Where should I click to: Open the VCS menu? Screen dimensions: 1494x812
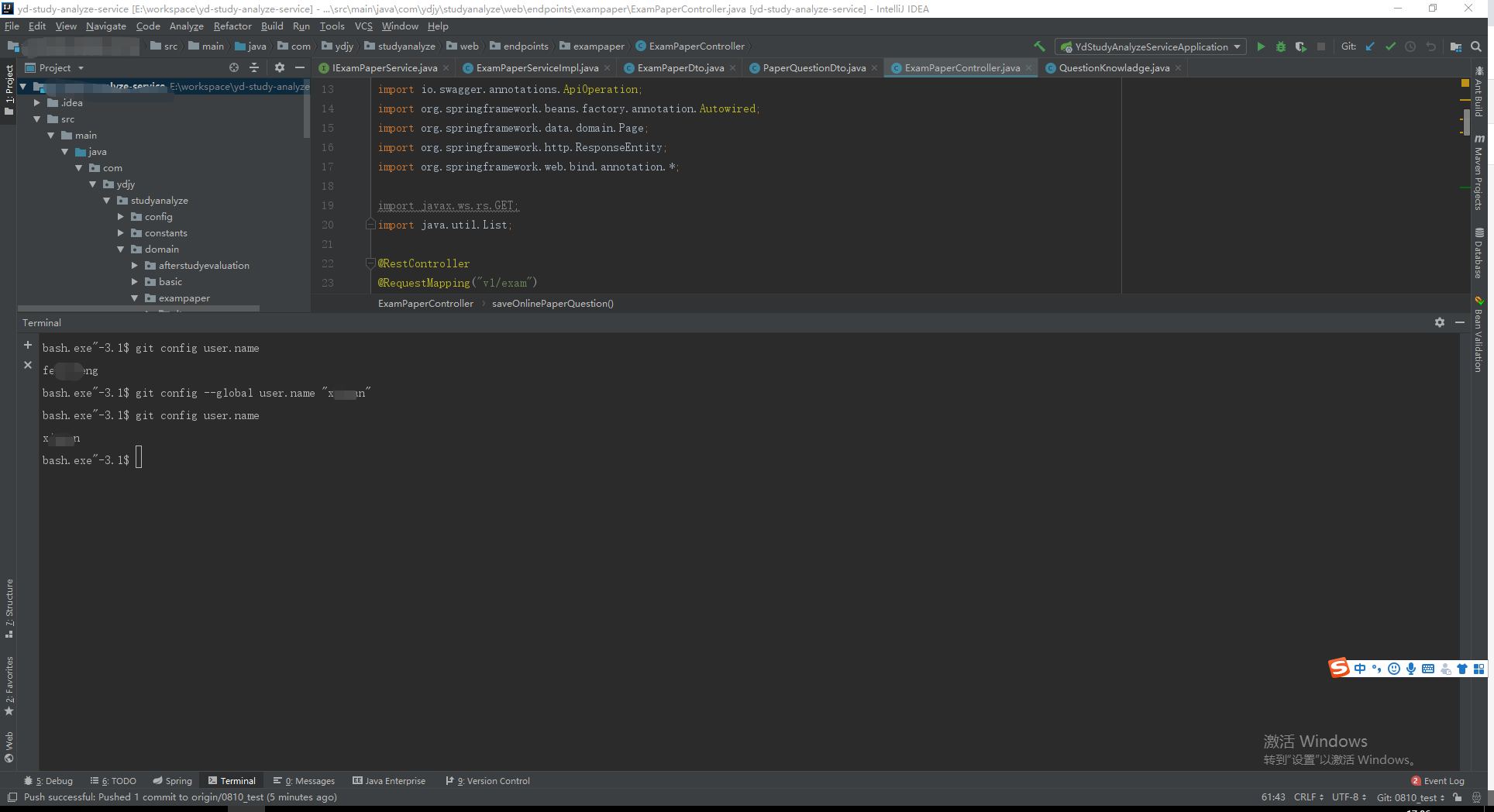coord(363,26)
